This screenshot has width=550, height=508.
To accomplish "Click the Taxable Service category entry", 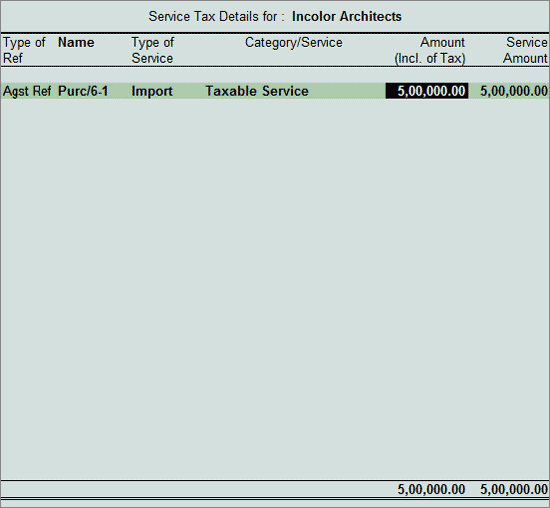I will click(257, 91).
